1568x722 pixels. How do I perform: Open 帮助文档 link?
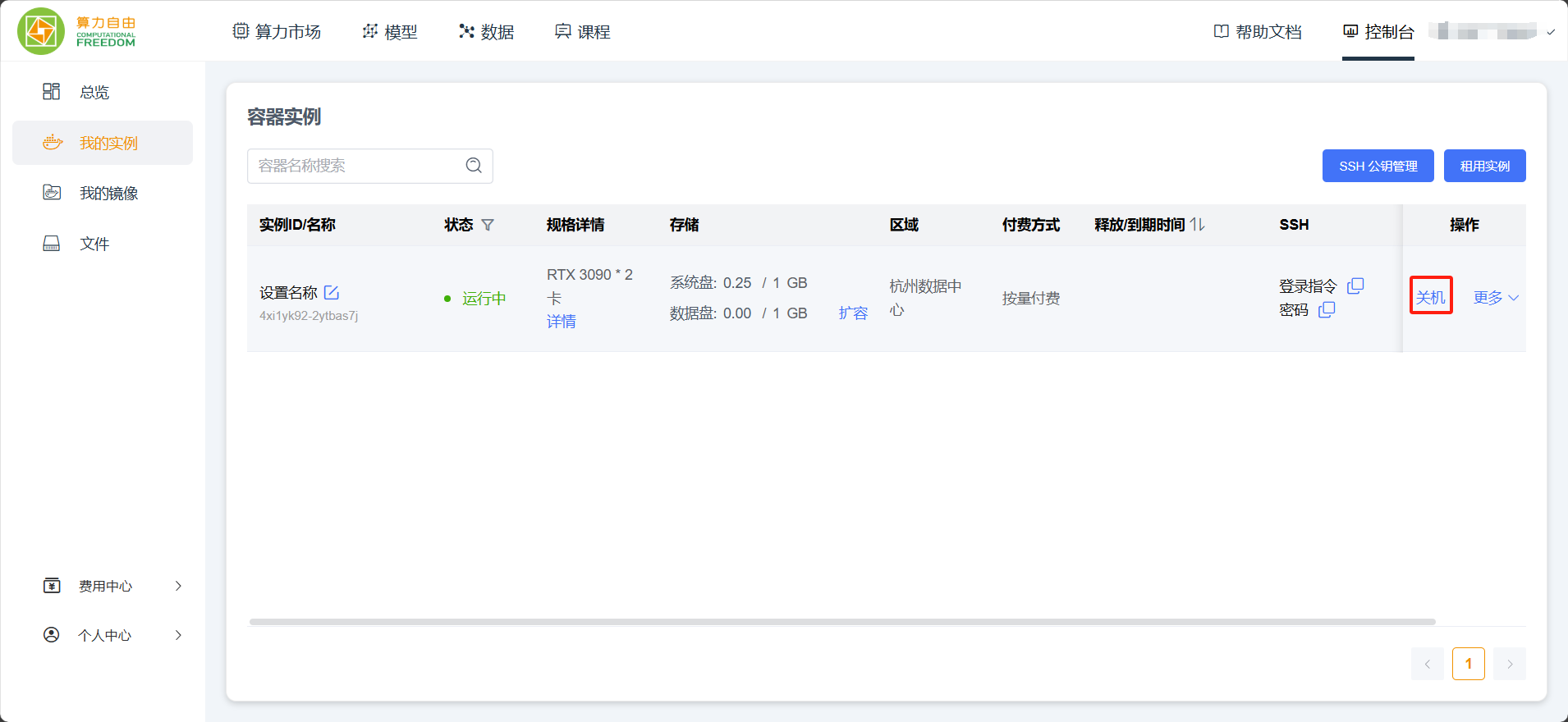[x=1258, y=31]
